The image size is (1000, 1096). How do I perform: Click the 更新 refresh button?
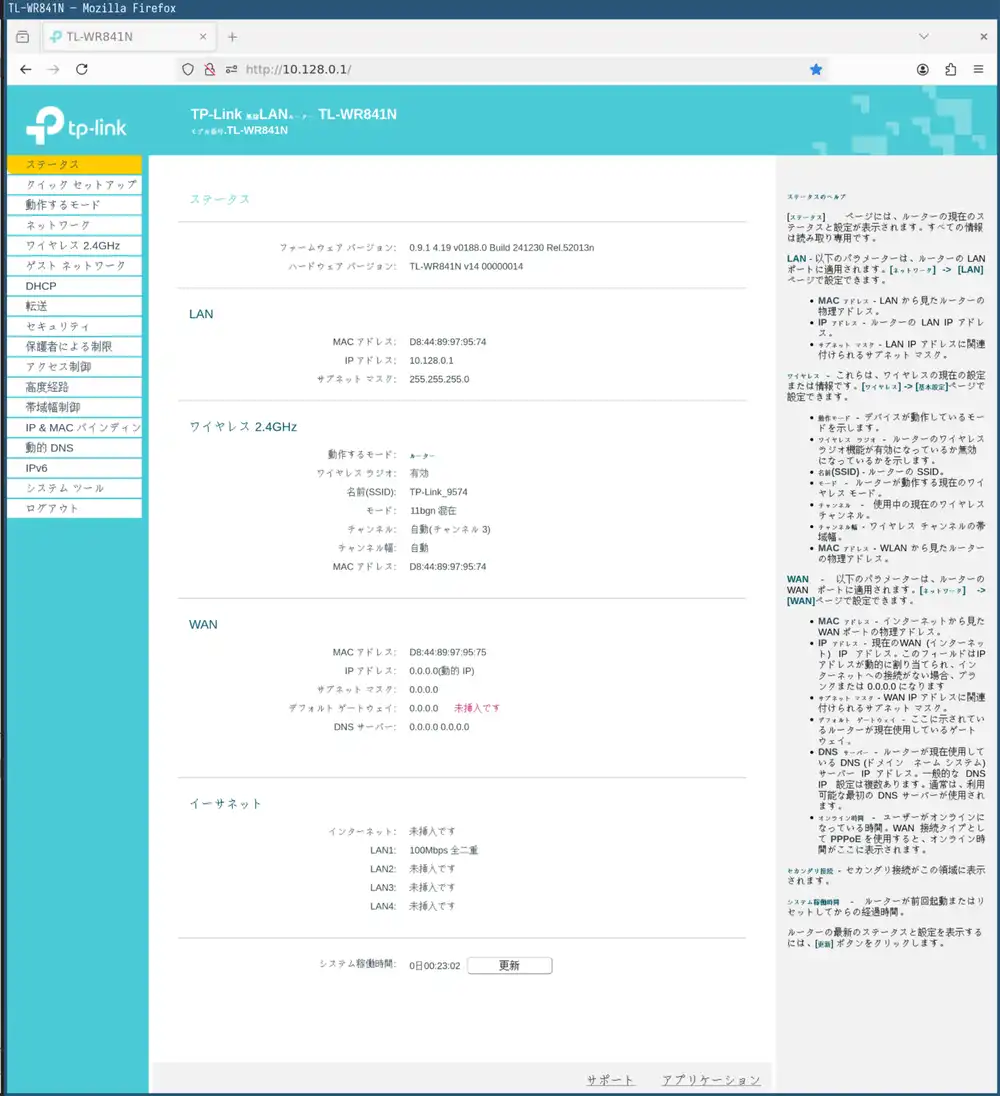(x=509, y=965)
